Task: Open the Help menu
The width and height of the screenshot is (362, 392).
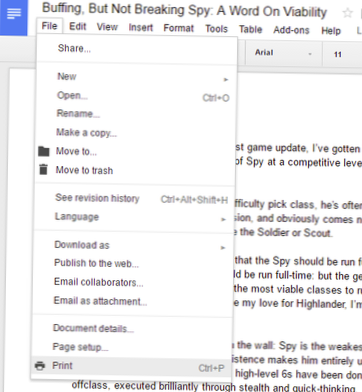Action: [x=331, y=31]
